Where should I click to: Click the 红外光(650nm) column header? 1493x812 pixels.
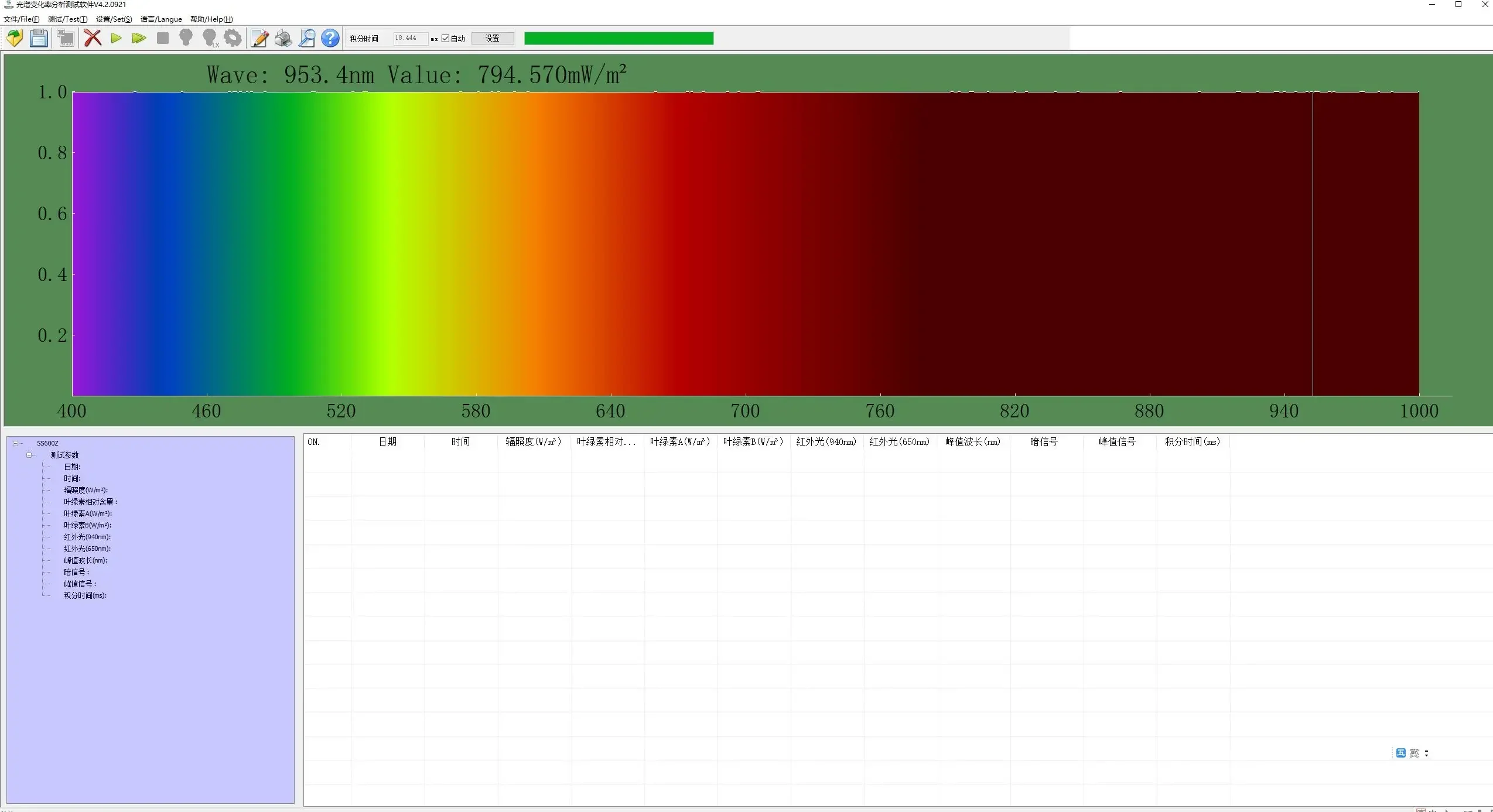(900, 442)
